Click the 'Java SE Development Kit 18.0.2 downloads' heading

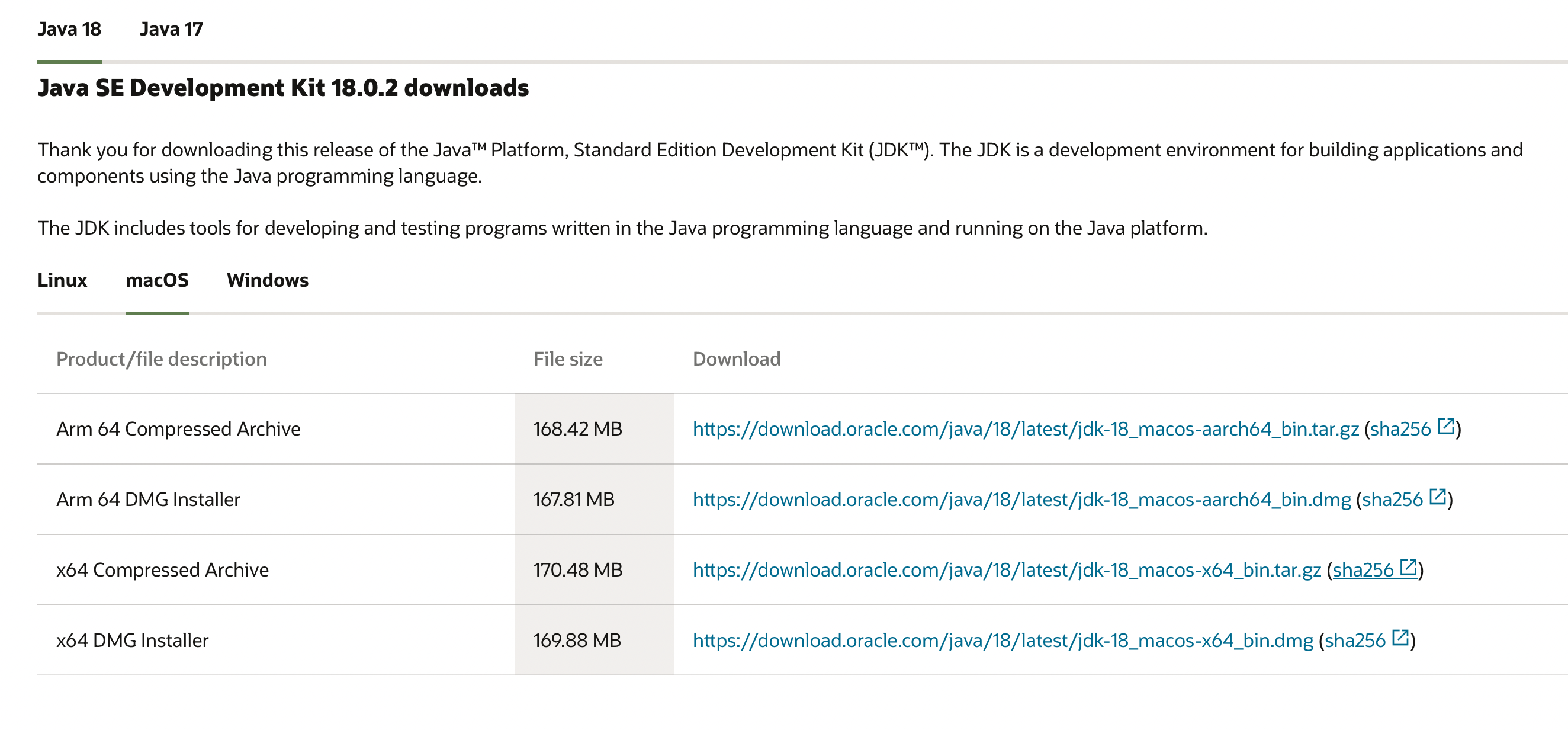coord(283,88)
